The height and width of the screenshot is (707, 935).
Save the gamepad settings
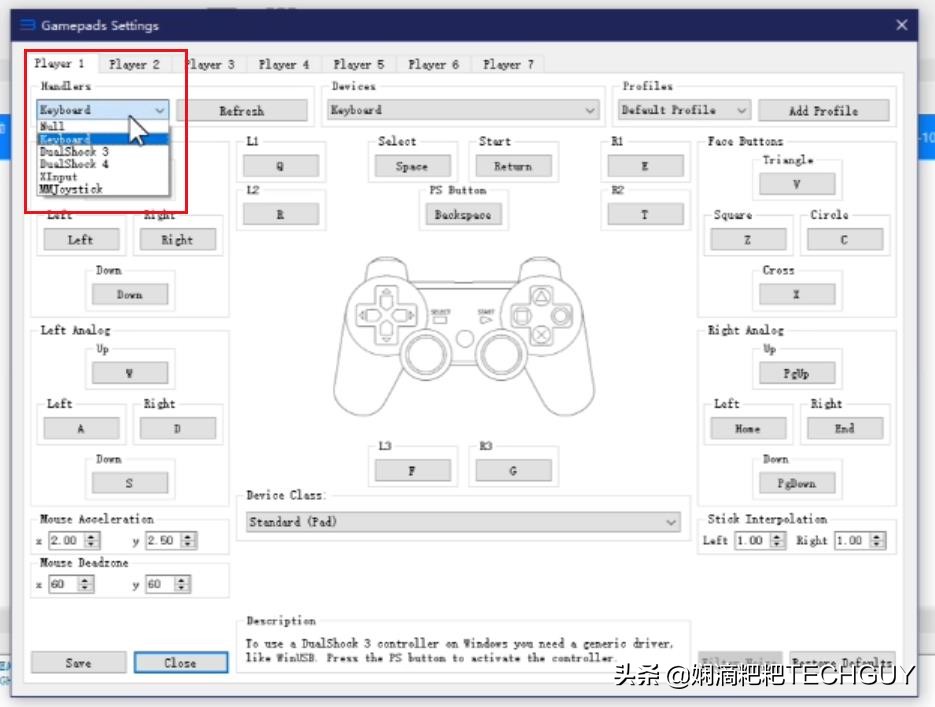pos(79,662)
